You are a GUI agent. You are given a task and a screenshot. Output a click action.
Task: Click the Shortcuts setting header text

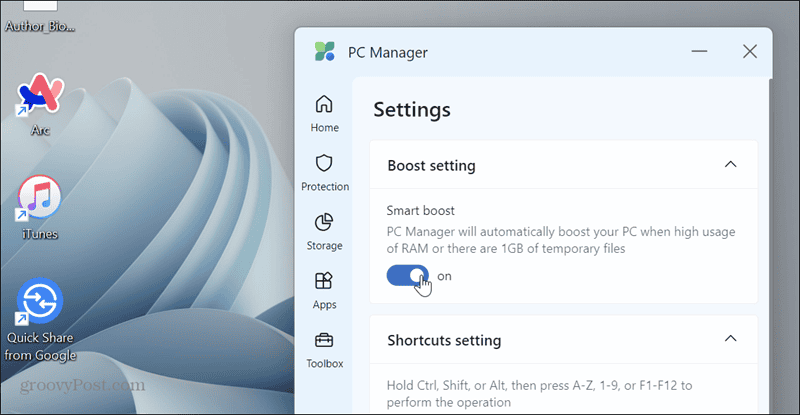(444, 340)
